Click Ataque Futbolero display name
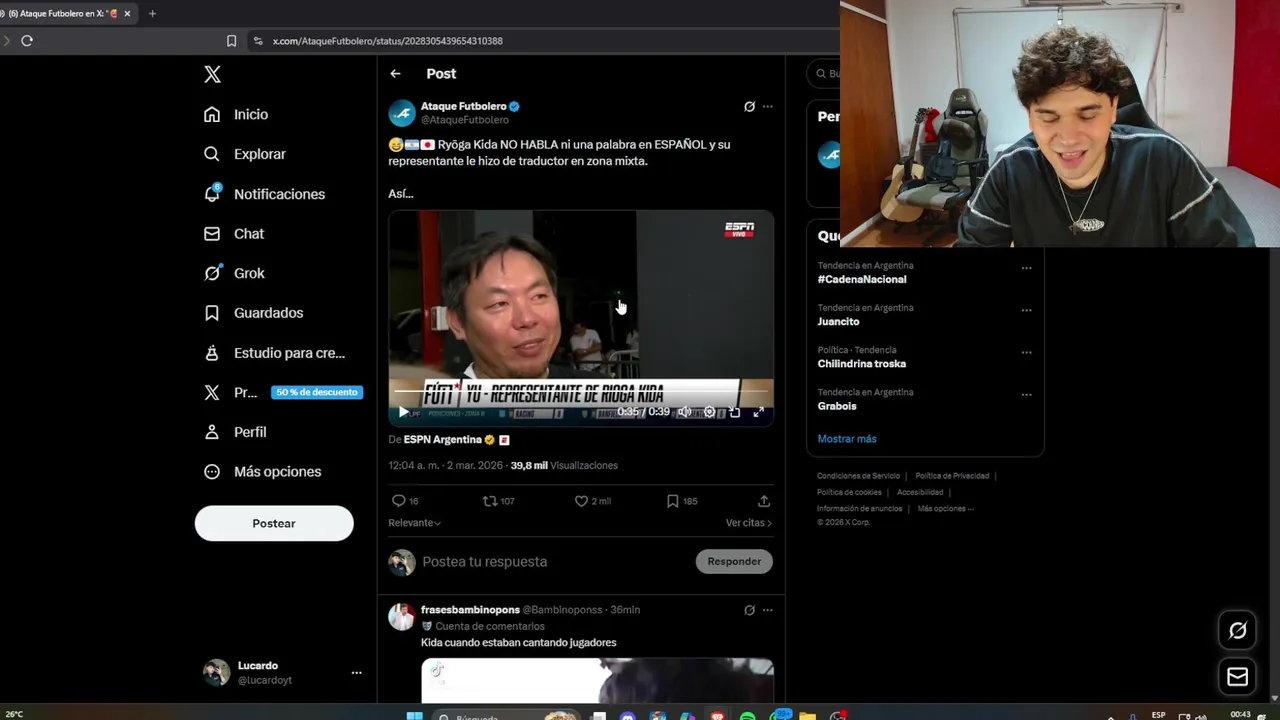Viewport: 1280px width, 720px height. click(463, 106)
